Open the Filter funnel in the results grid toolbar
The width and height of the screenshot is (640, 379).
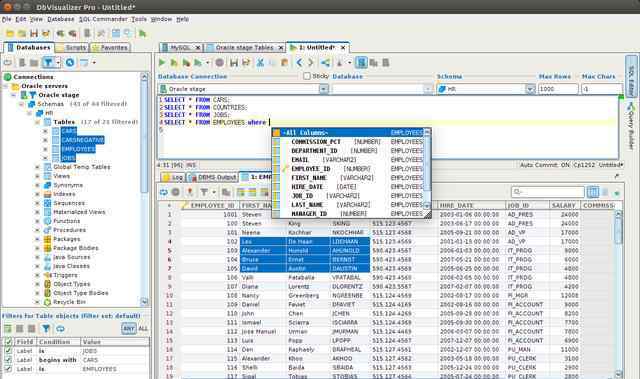(x=204, y=192)
